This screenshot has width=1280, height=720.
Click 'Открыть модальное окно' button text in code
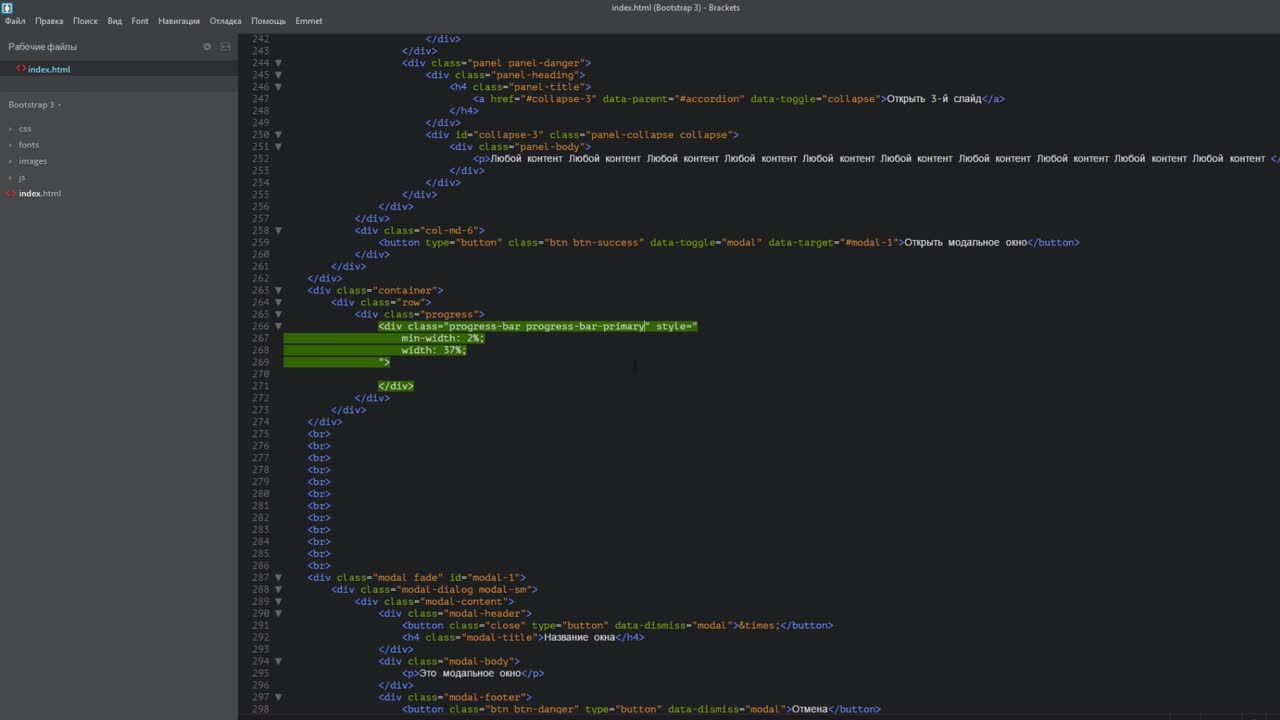point(966,242)
